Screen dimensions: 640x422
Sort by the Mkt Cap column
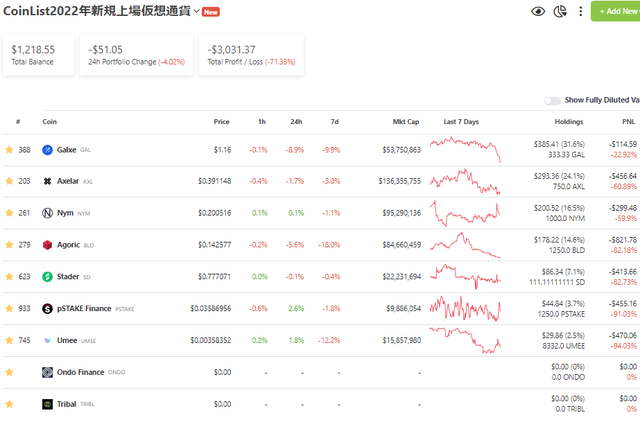click(x=406, y=122)
